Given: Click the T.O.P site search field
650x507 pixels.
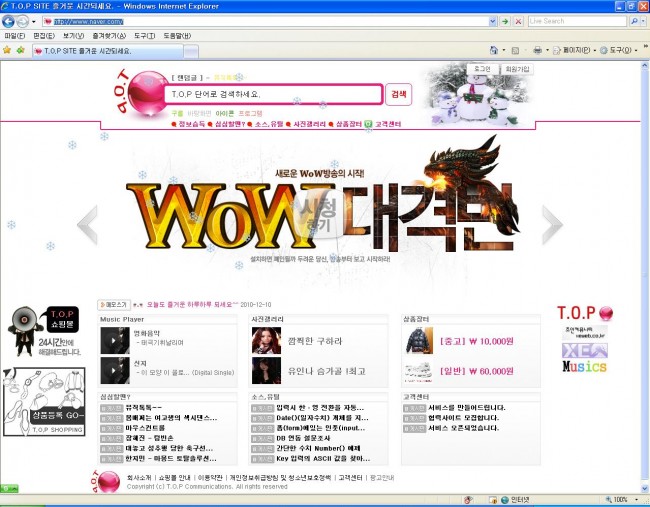Looking at the screenshot, I should (273, 94).
